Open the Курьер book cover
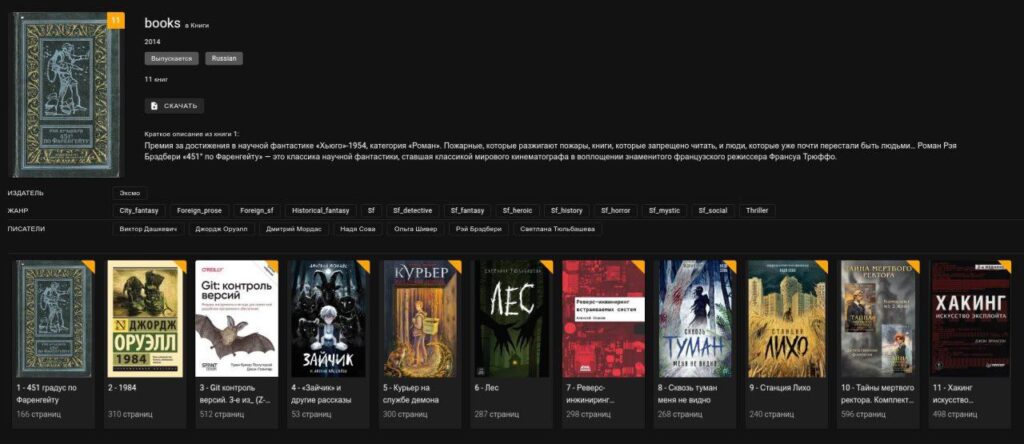This screenshot has width=1024, height=444. point(422,319)
